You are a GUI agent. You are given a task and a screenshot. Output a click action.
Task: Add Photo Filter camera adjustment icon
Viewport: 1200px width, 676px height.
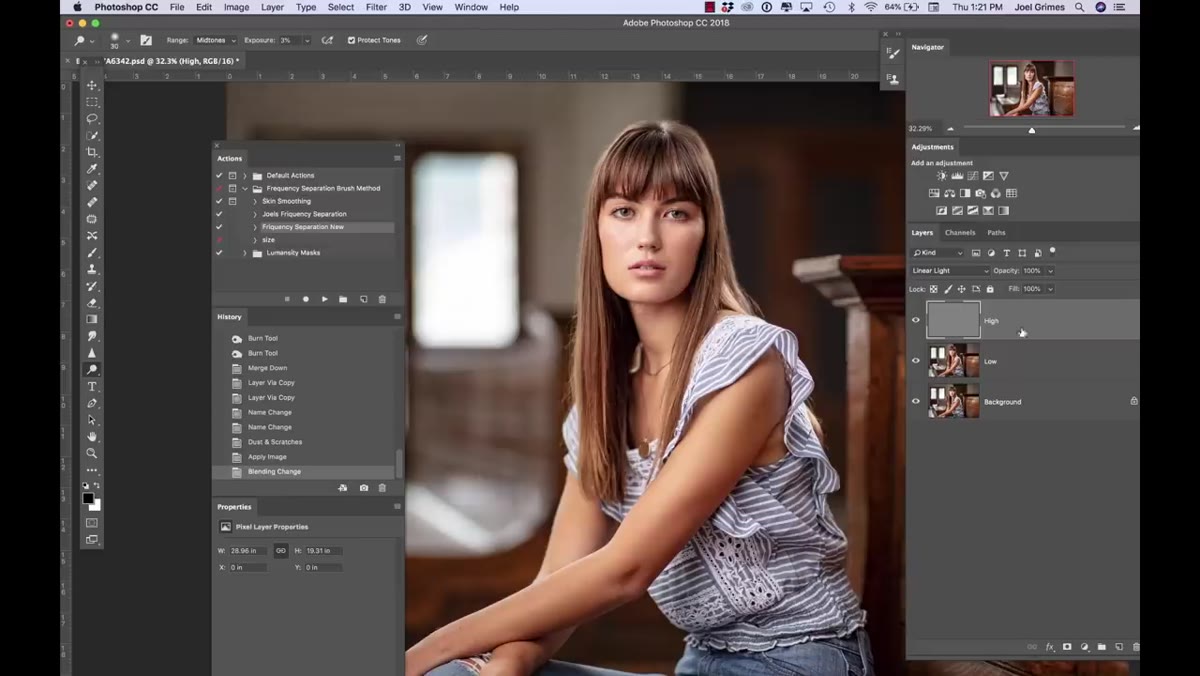coord(981,193)
